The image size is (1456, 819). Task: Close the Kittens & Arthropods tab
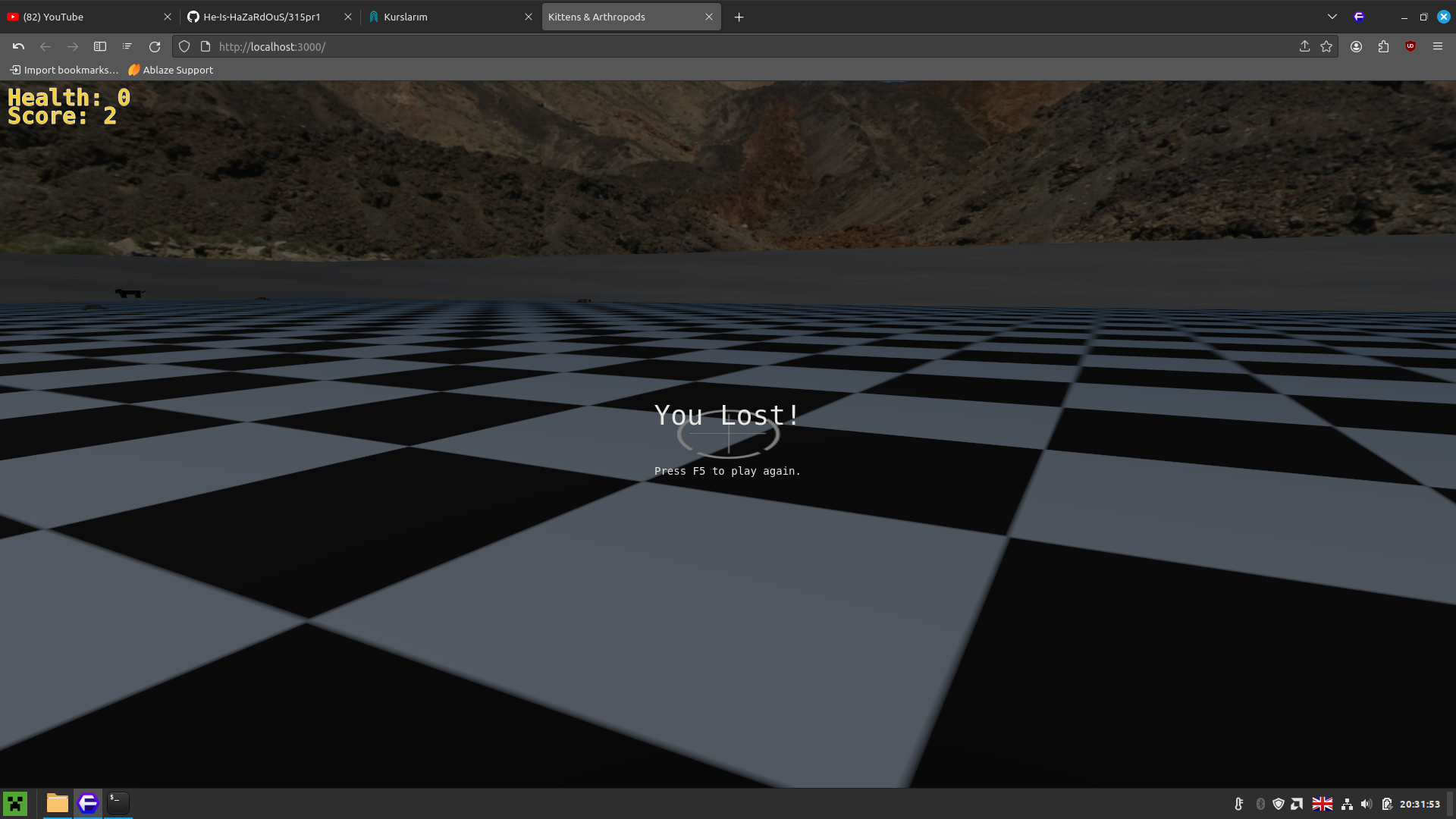point(709,17)
